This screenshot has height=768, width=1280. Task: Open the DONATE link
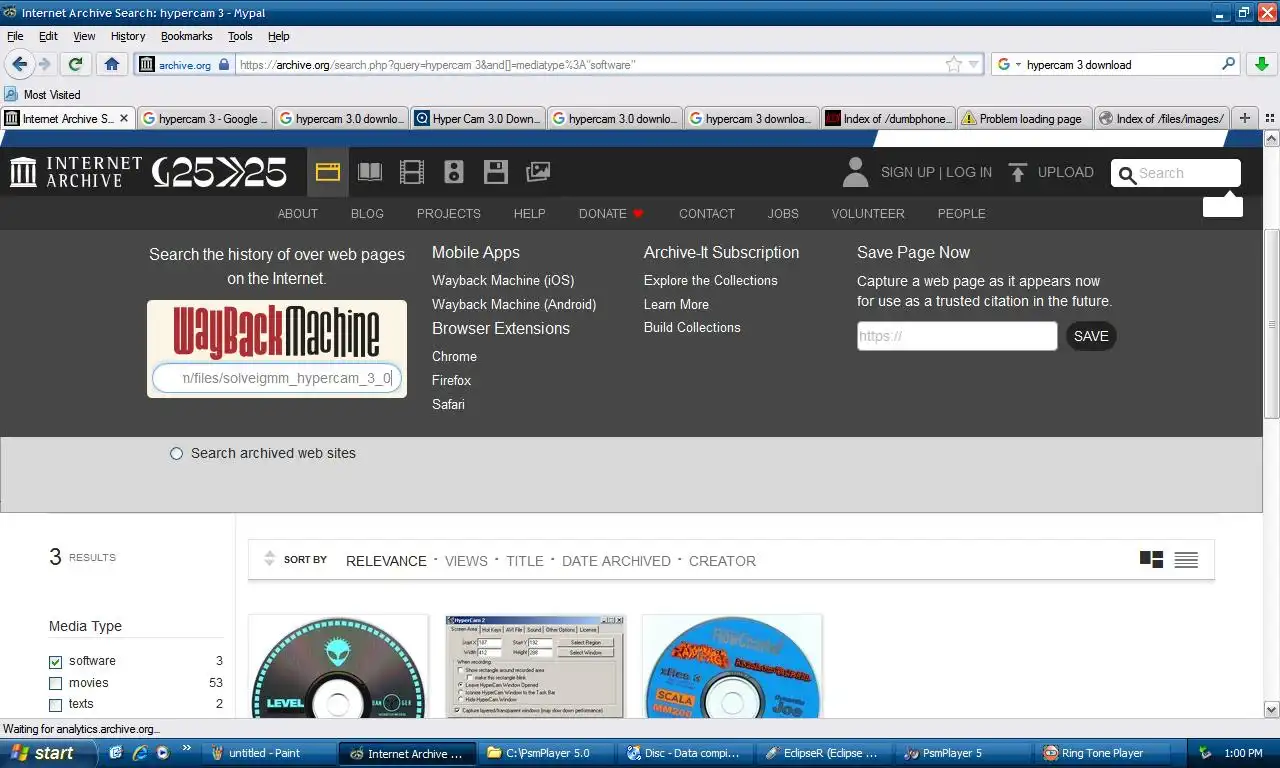611,213
